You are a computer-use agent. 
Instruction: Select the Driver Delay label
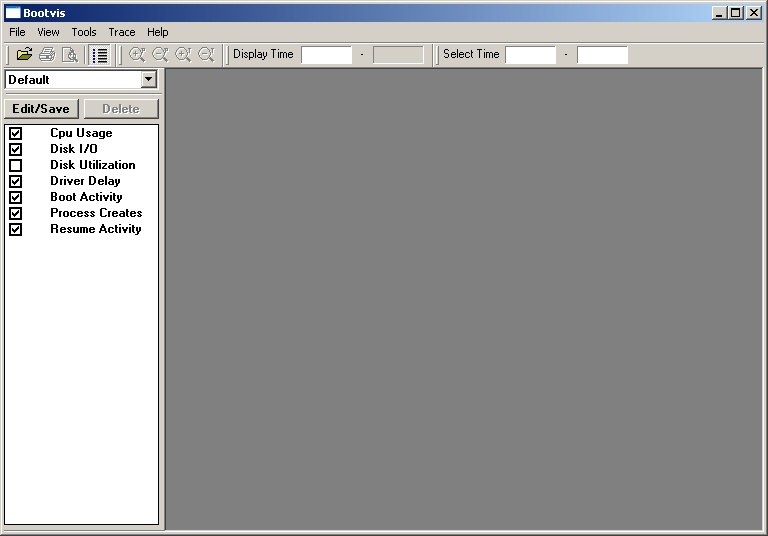click(85, 181)
